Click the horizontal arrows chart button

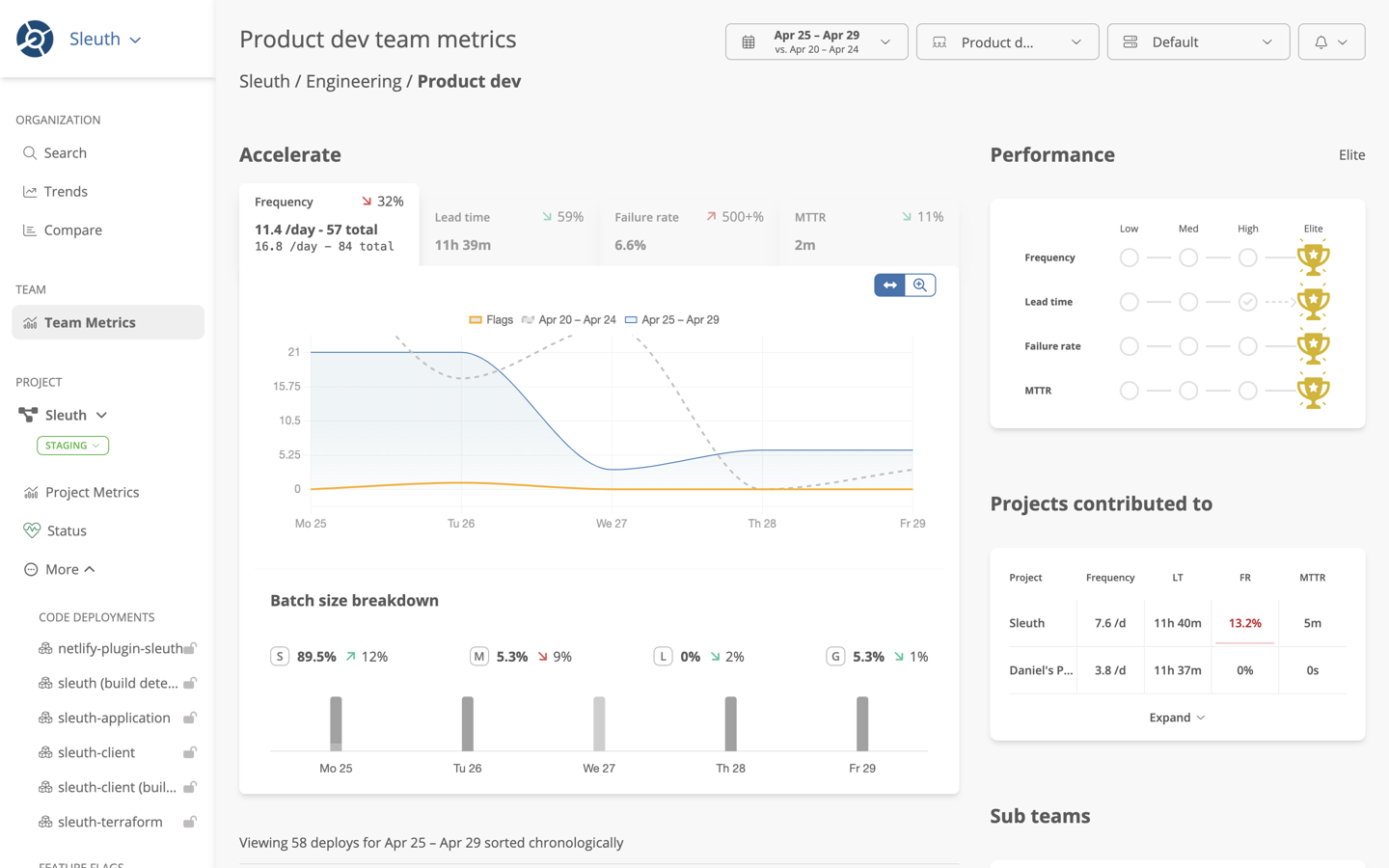889,285
